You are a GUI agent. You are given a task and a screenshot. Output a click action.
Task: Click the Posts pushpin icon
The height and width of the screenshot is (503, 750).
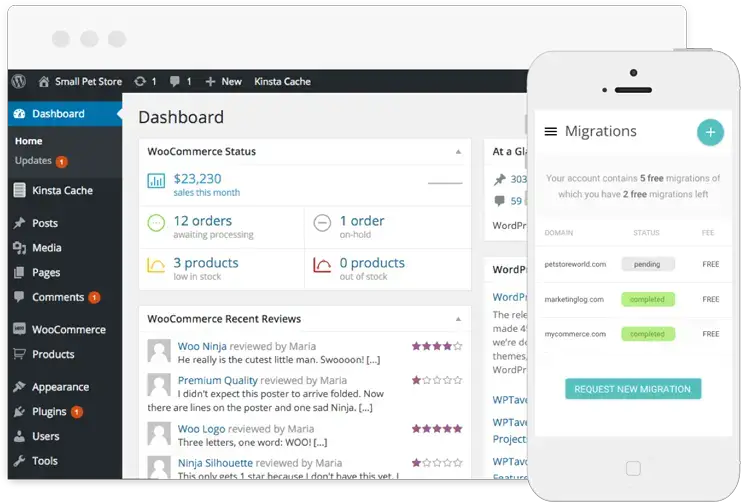[20, 223]
